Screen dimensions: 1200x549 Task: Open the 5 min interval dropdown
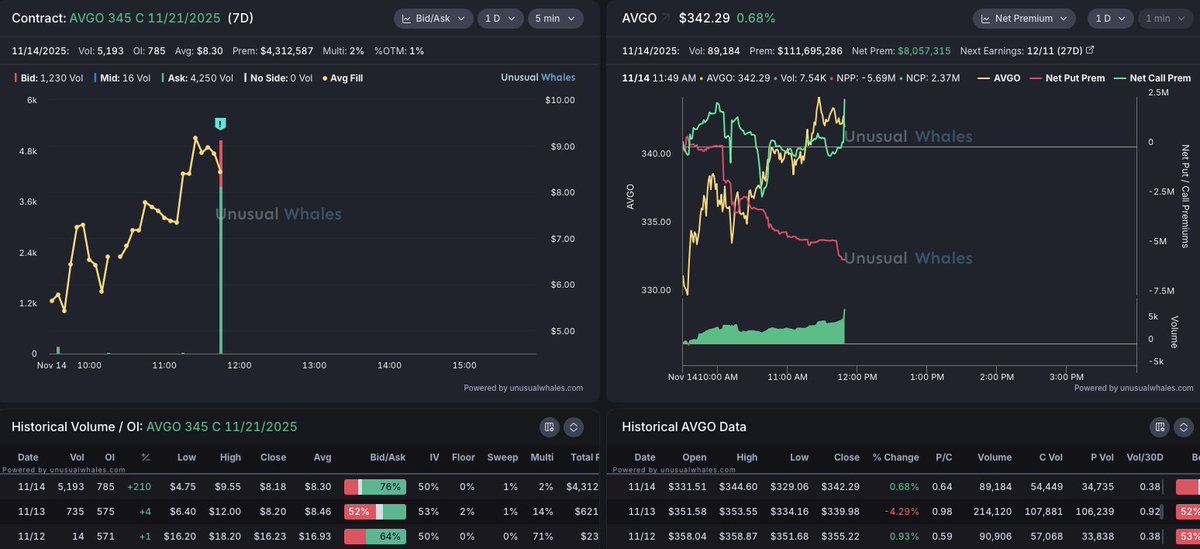554,18
